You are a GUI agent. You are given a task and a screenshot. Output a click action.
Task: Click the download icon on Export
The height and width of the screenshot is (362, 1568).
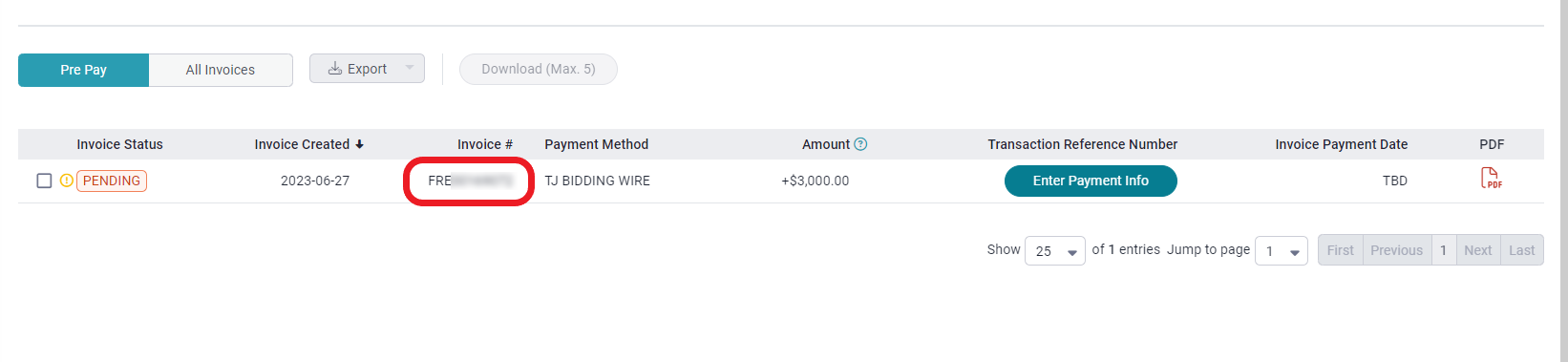click(x=335, y=69)
